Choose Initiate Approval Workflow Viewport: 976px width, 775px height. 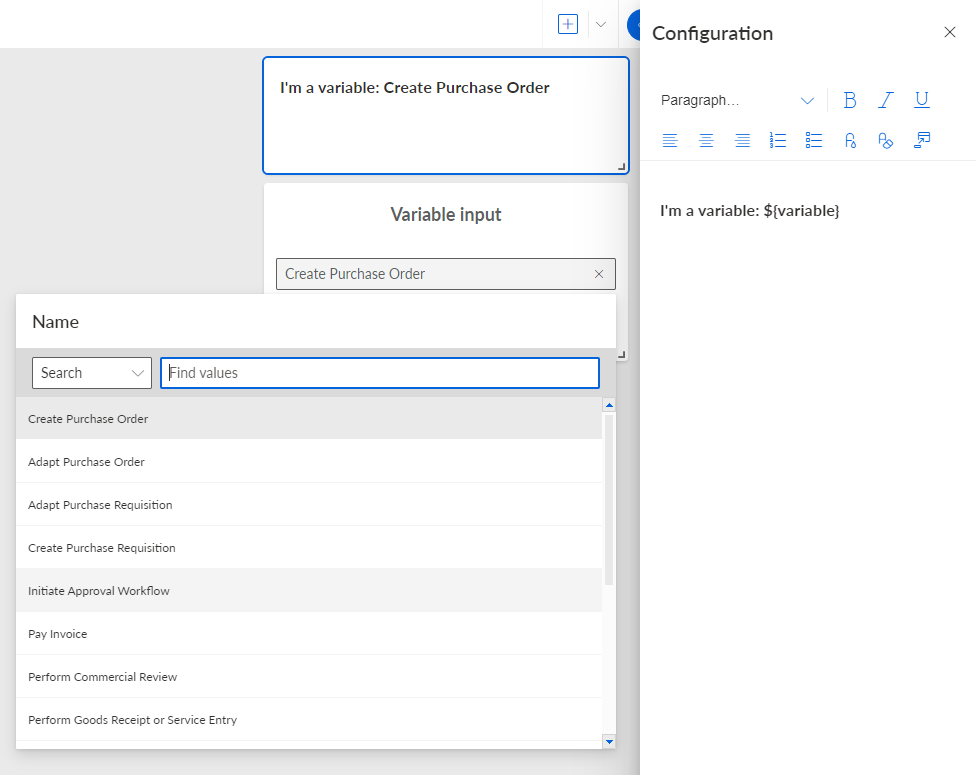click(x=309, y=591)
